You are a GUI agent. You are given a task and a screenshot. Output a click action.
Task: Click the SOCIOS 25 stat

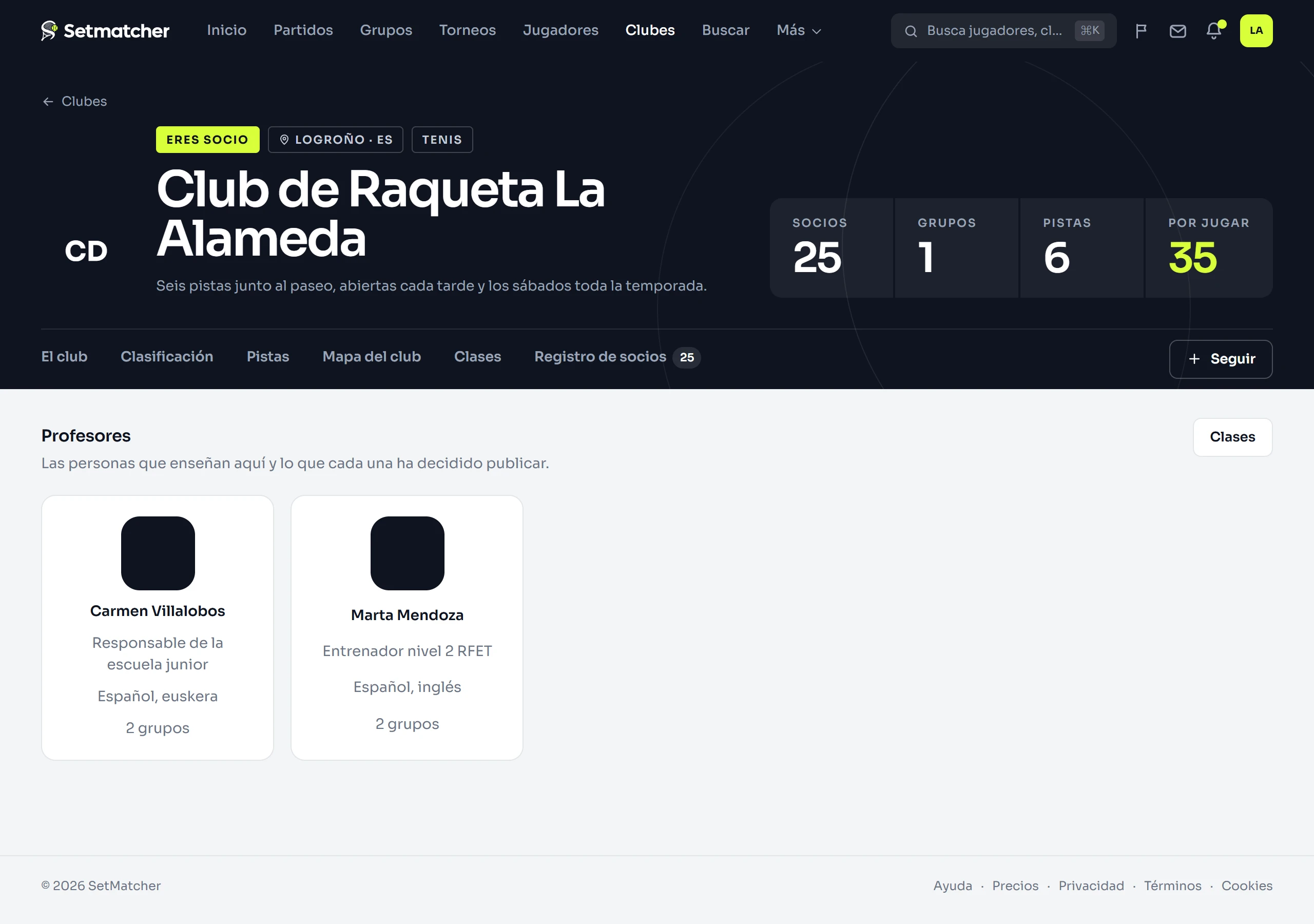click(831, 248)
